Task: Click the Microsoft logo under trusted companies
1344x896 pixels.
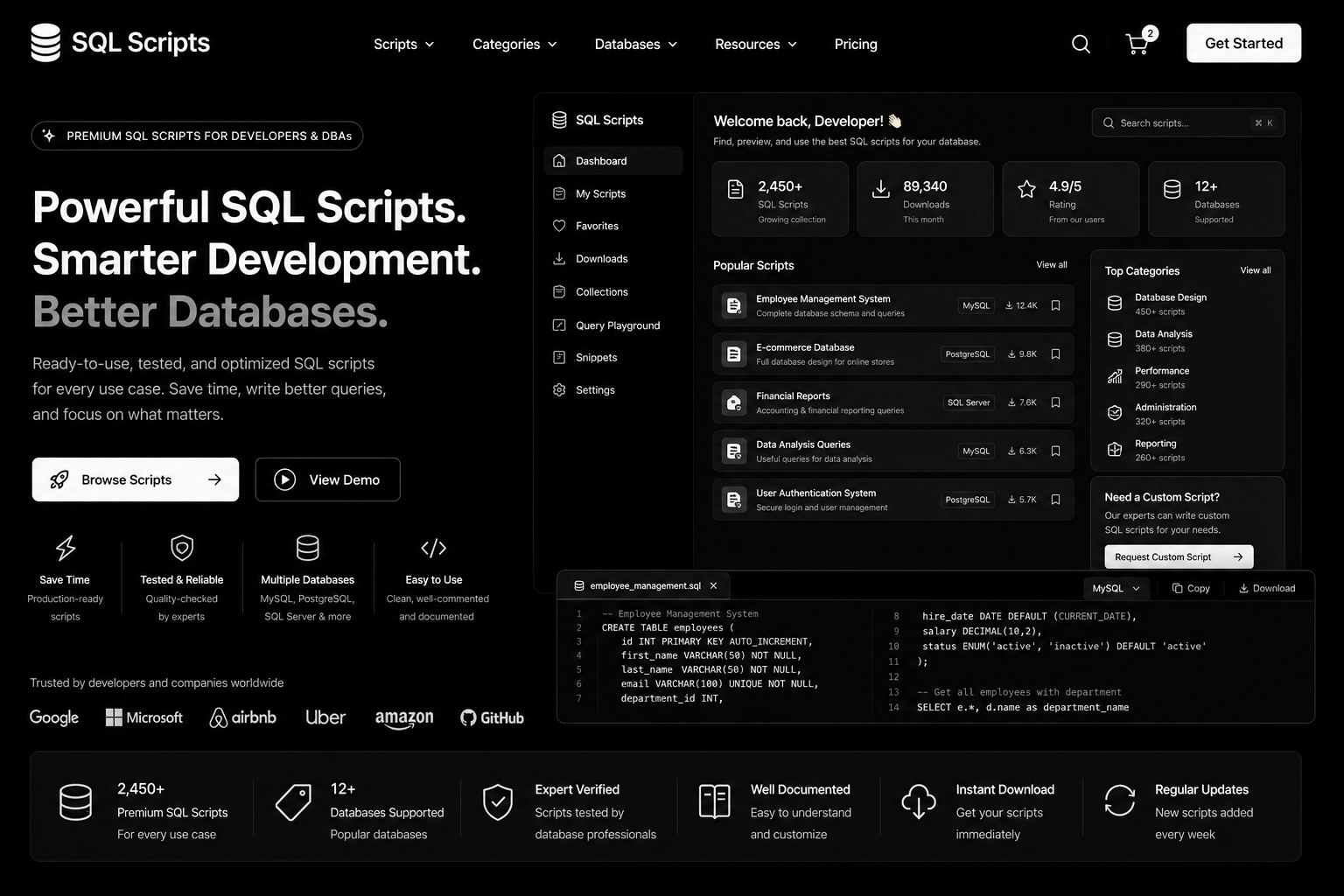Action: 144,717
